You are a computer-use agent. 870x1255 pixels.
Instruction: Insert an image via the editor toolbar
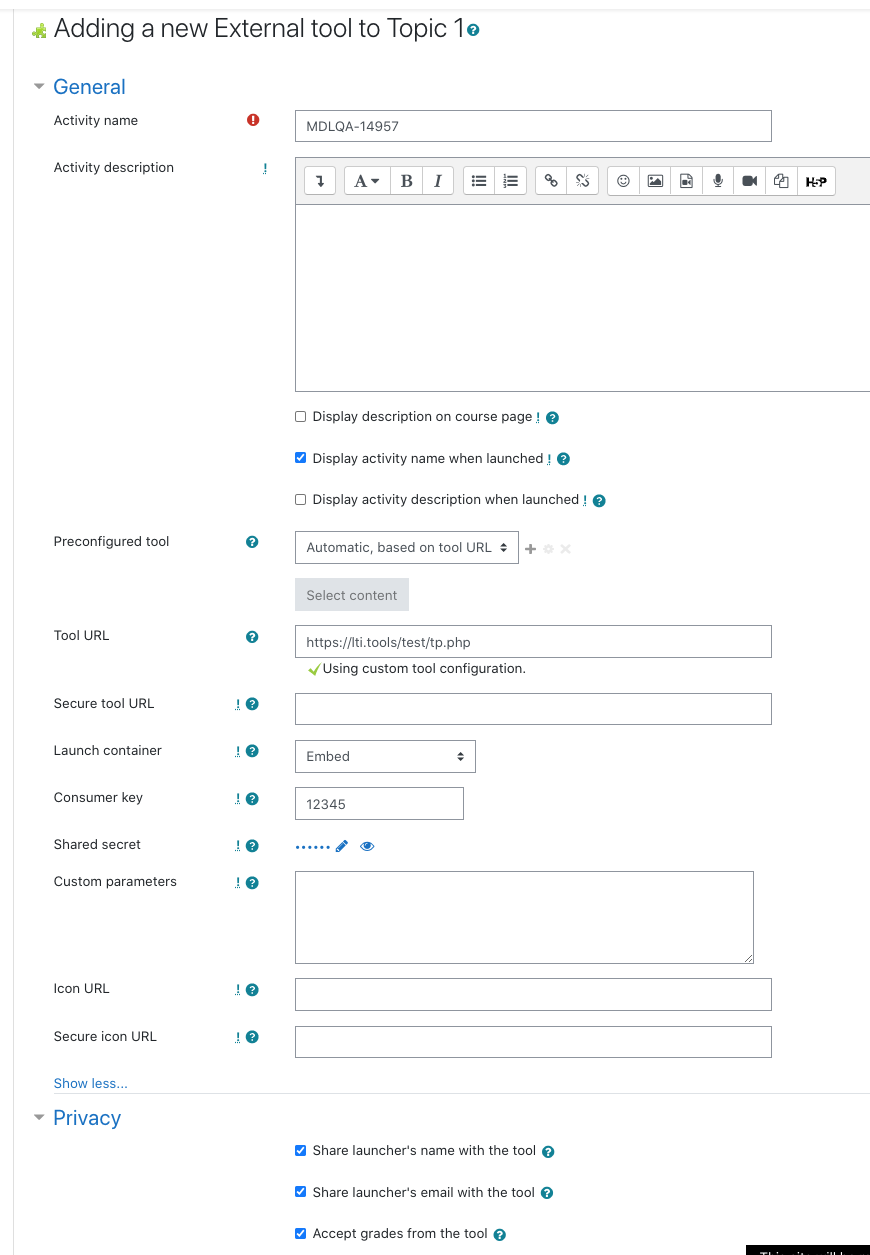coord(655,181)
